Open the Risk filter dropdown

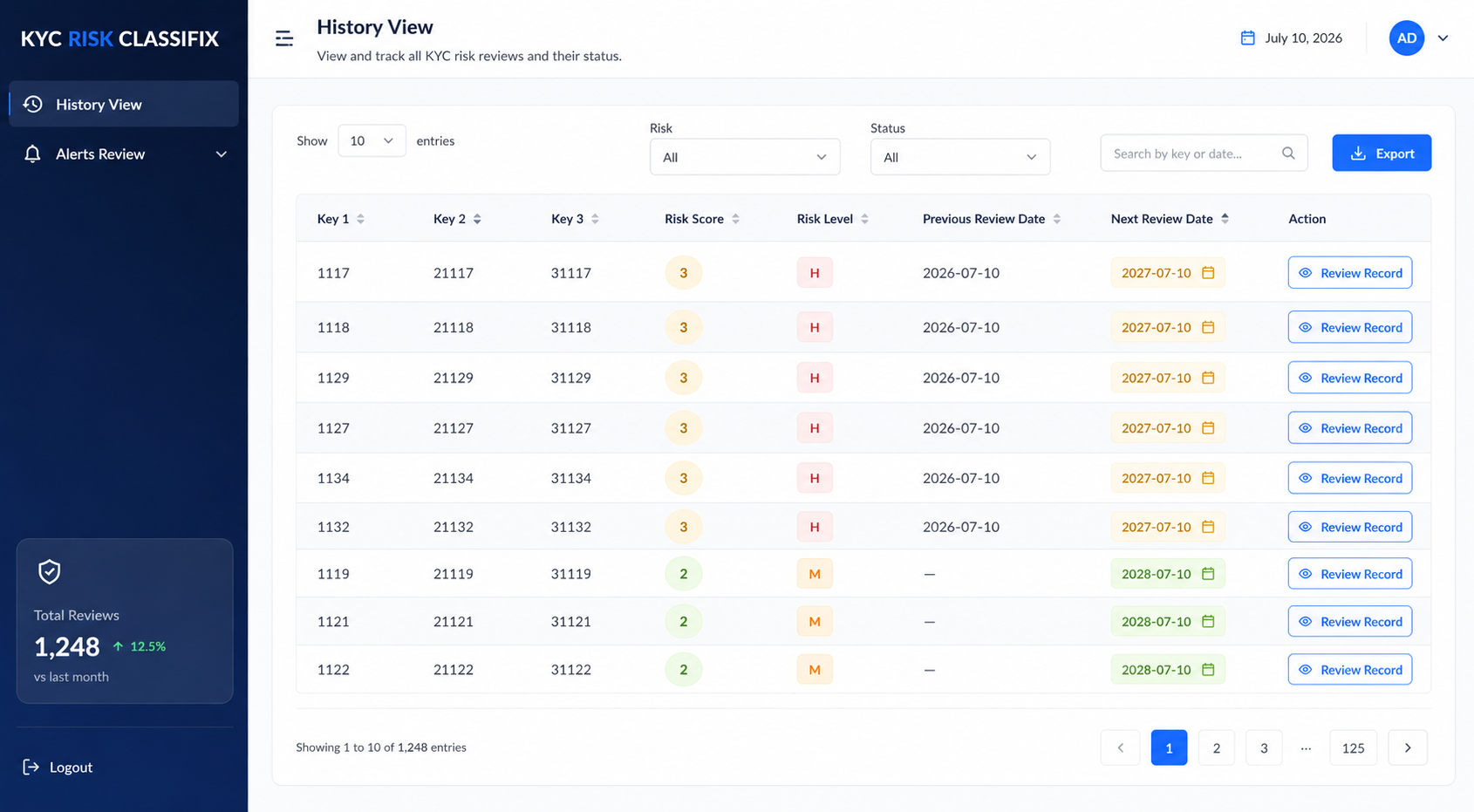(x=745, y=157)
